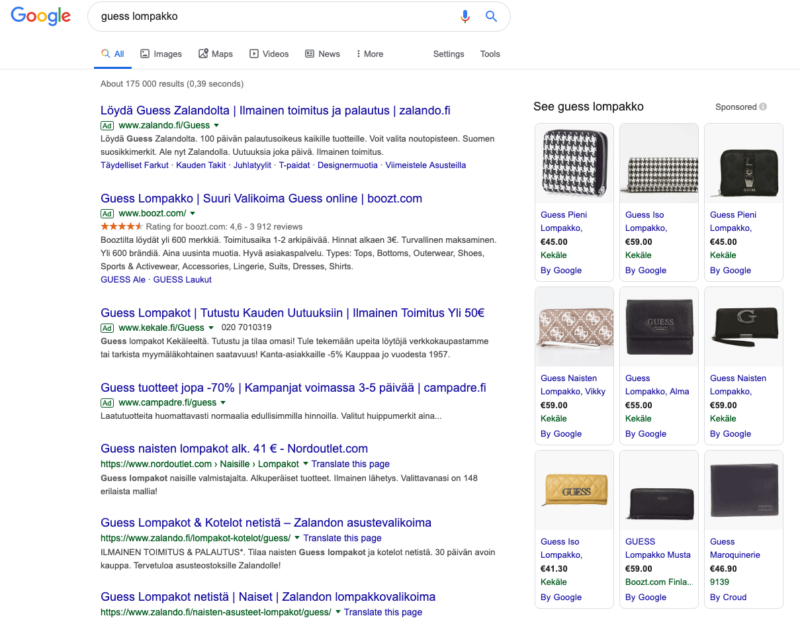Click 'Translate this page' for Nordoutlet result
Screen dimensions: 800x618
click(x=351, y=464)
